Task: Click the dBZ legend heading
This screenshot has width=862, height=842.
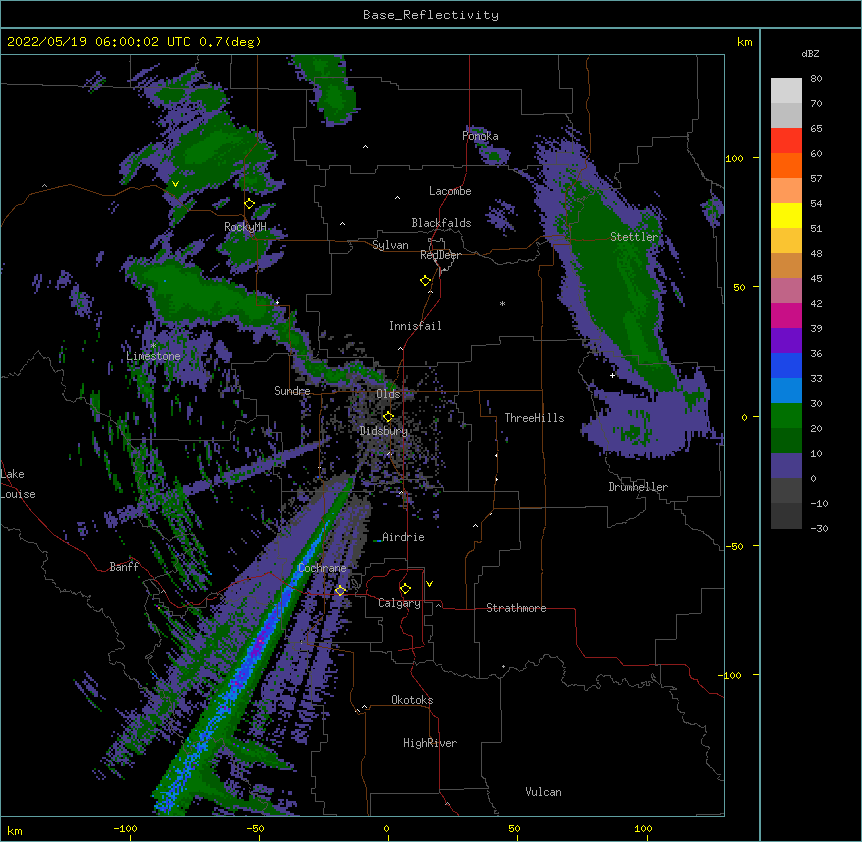Action: click(x=810, y=54)
